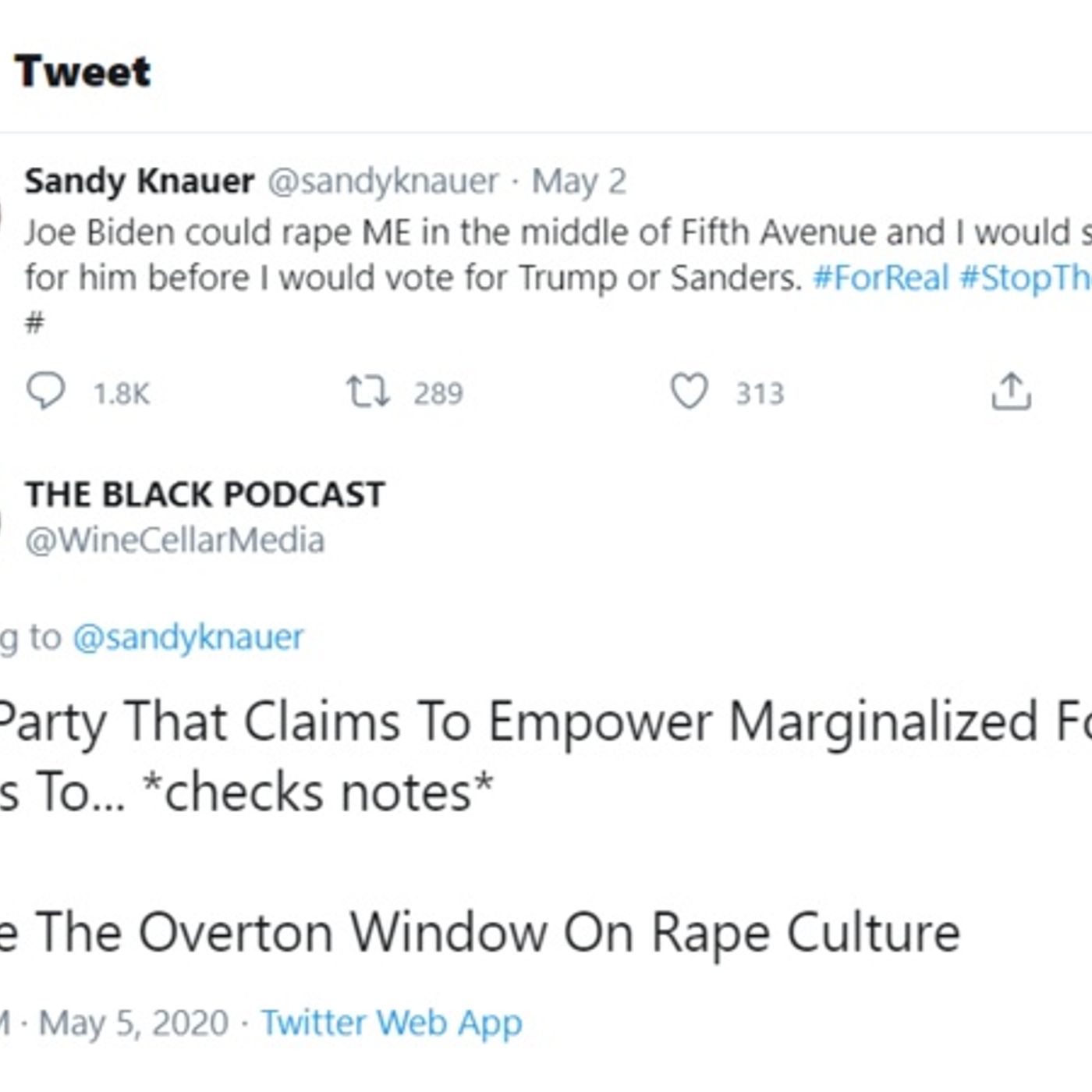The image size is (1092, 1092).
Task: Click the blue @sandyknauer mention in the reply line
Action: point(188,637)
